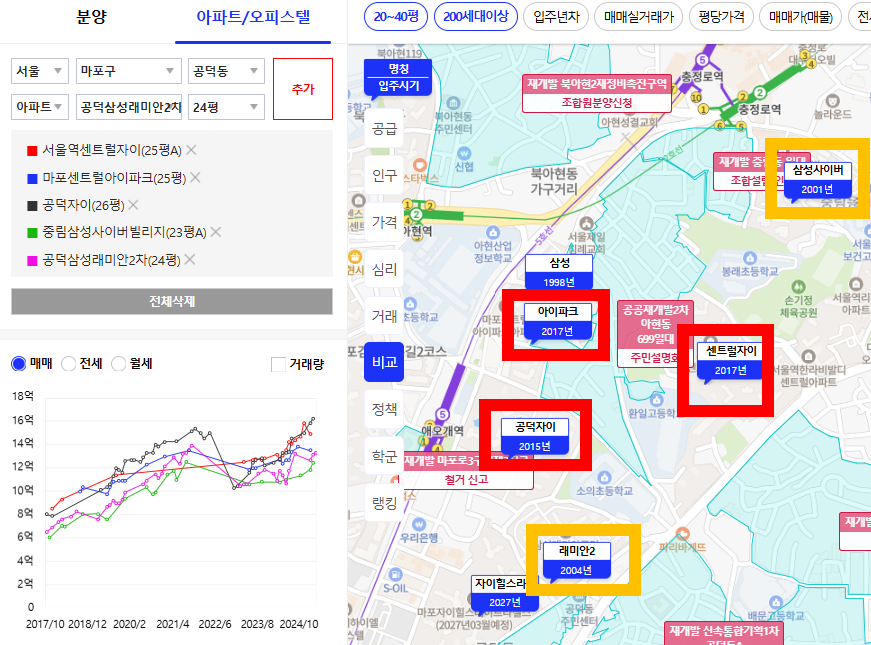Click the blue swatch for 마포센트럴아이파크
The width and height of the screenshot is (871, 645).
click(32, 178)
